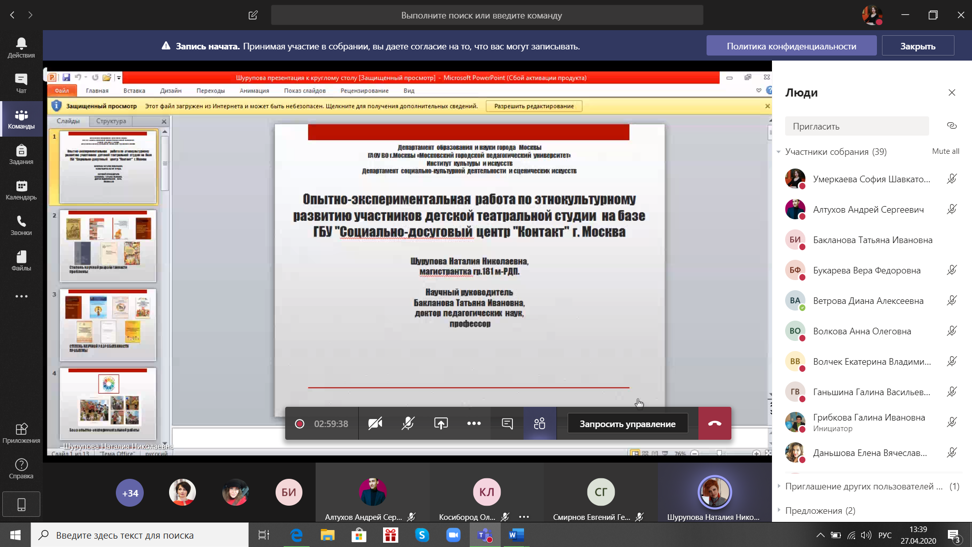This screenshot has height=547, width=972.
Task: Toggle the camera on in call bar
Action: [x=375, y=424]
